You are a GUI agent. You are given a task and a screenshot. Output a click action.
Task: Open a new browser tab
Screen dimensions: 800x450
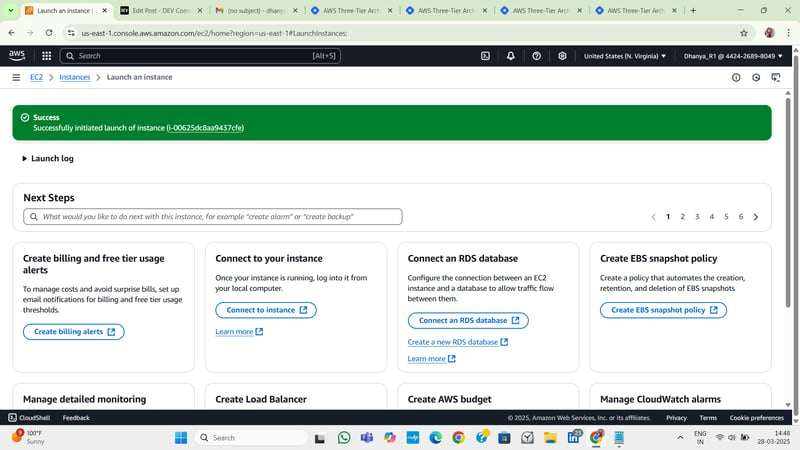point(693,10)
